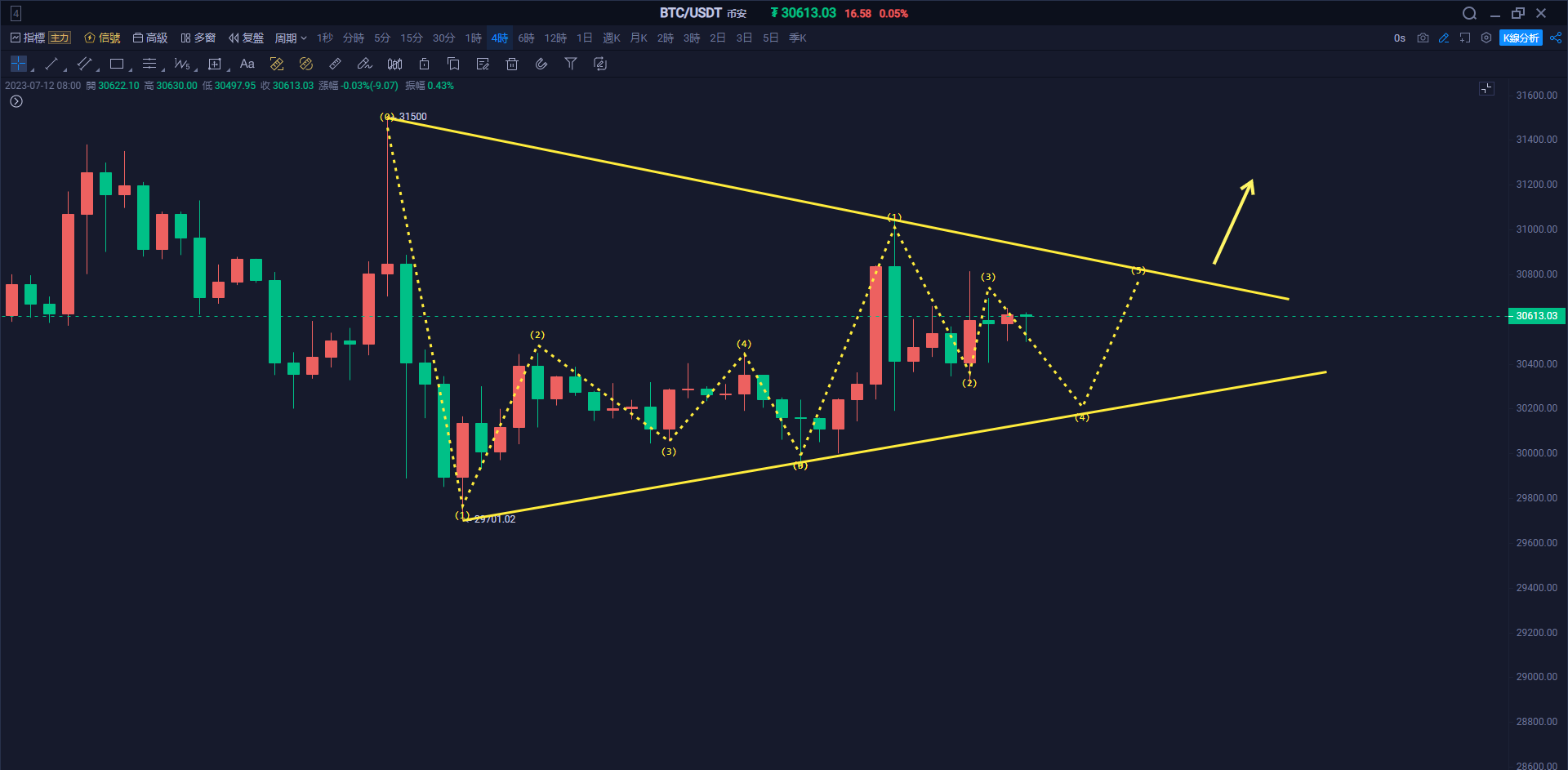Switch to the 12時 timeframe

pos(555,38)
